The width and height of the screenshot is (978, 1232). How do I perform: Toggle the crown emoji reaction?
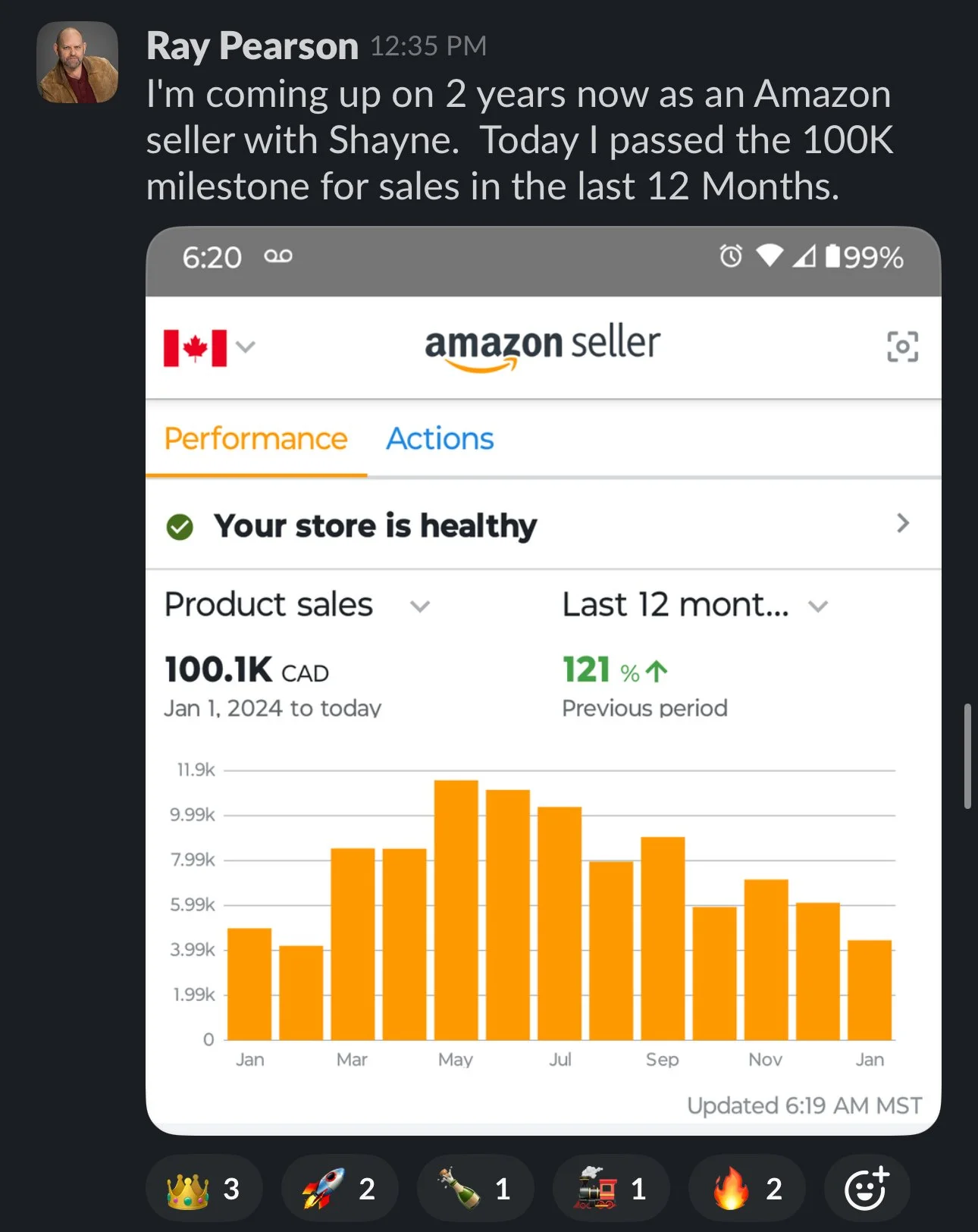[x=204, y=1189]
